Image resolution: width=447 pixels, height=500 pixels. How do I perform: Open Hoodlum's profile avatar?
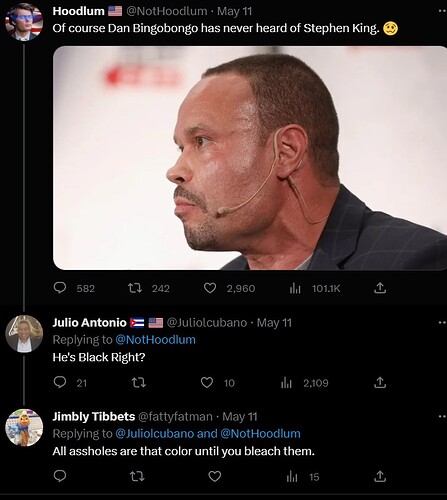[x=24, y=21]
